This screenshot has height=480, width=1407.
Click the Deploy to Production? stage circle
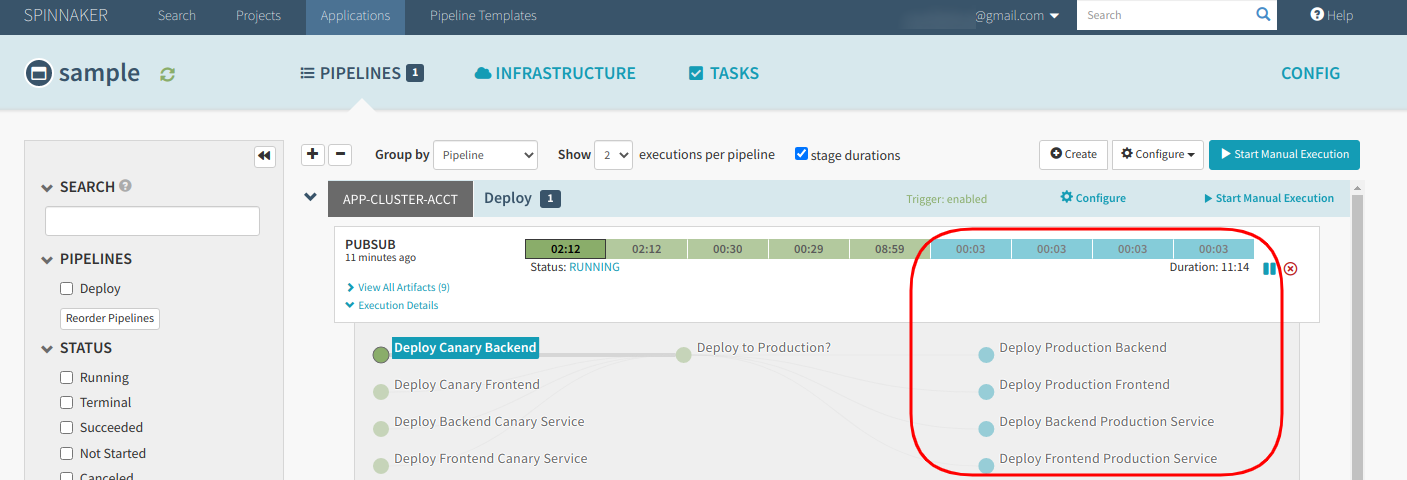point(683,354)
